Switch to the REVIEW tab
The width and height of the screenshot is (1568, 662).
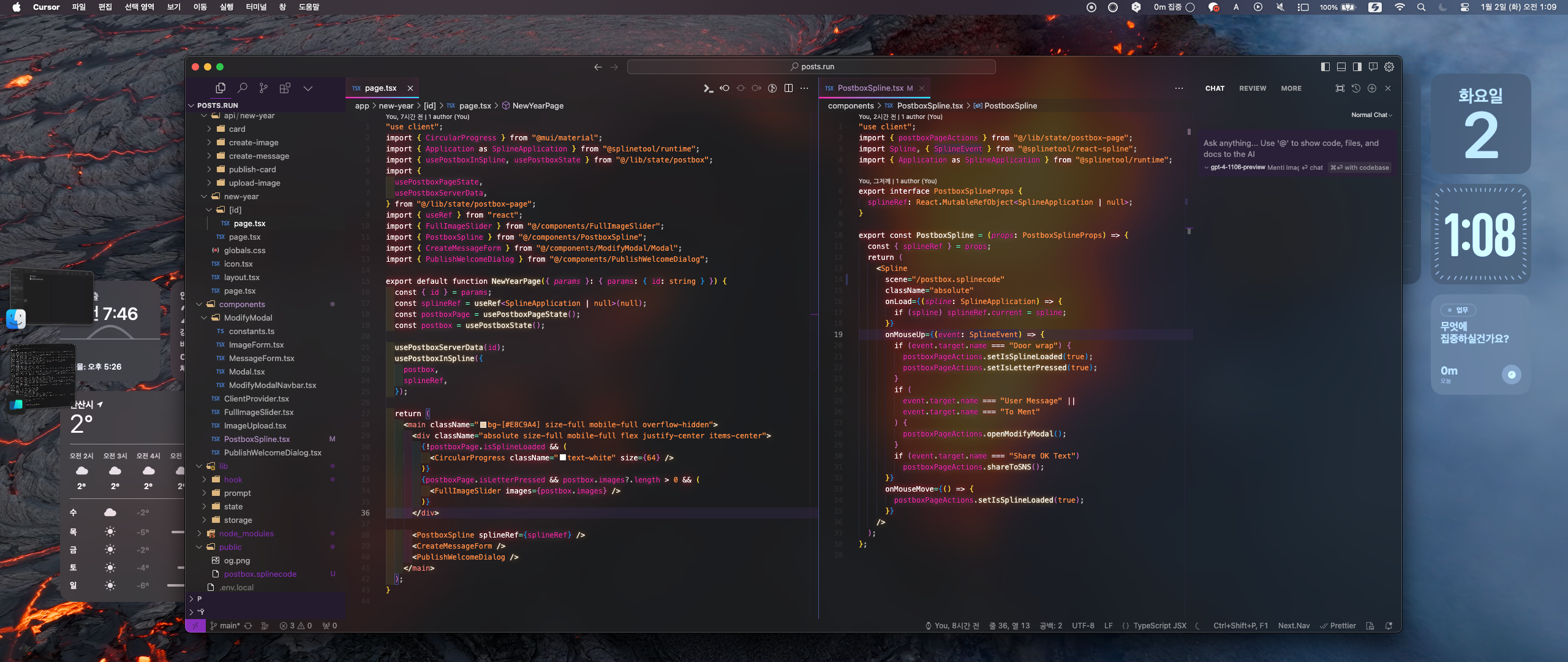click(1253, 88)
